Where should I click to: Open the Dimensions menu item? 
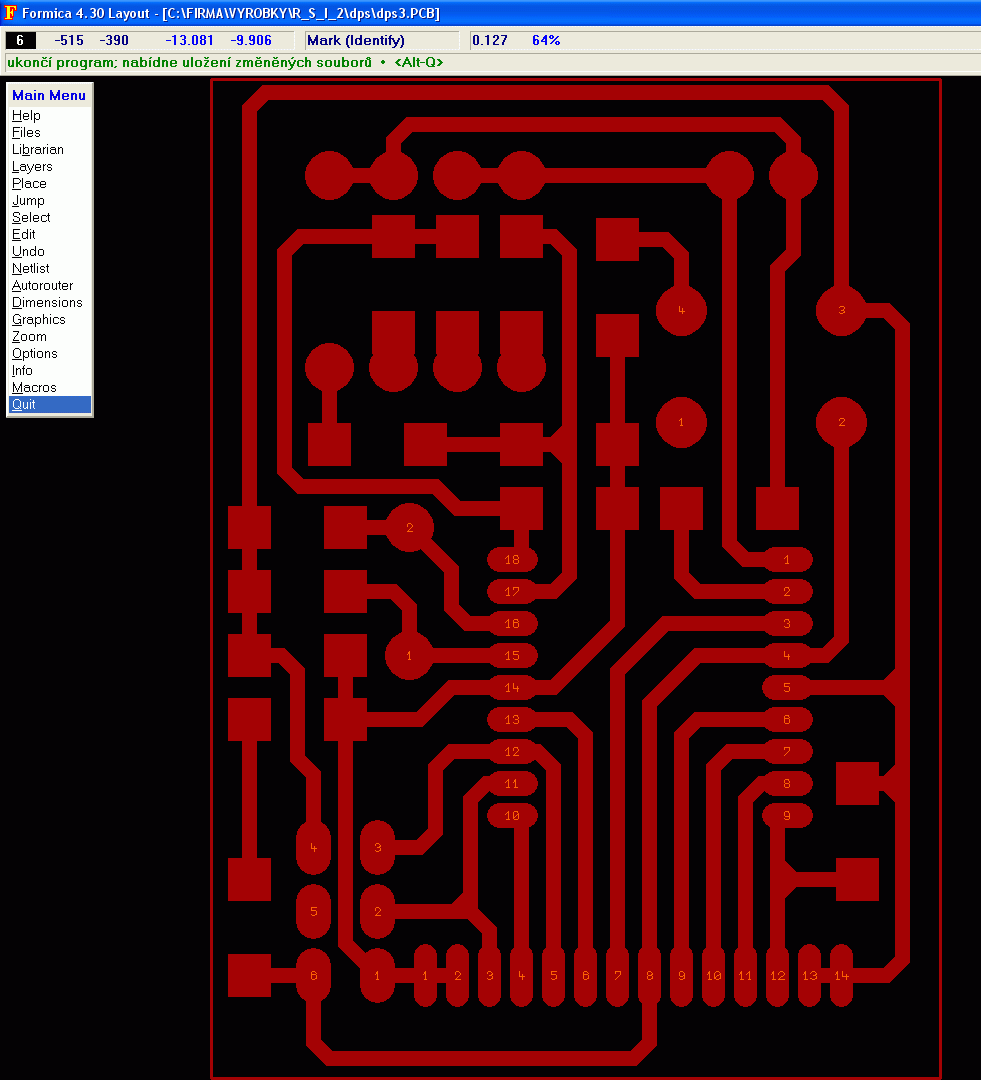click(x=47, y=303)
